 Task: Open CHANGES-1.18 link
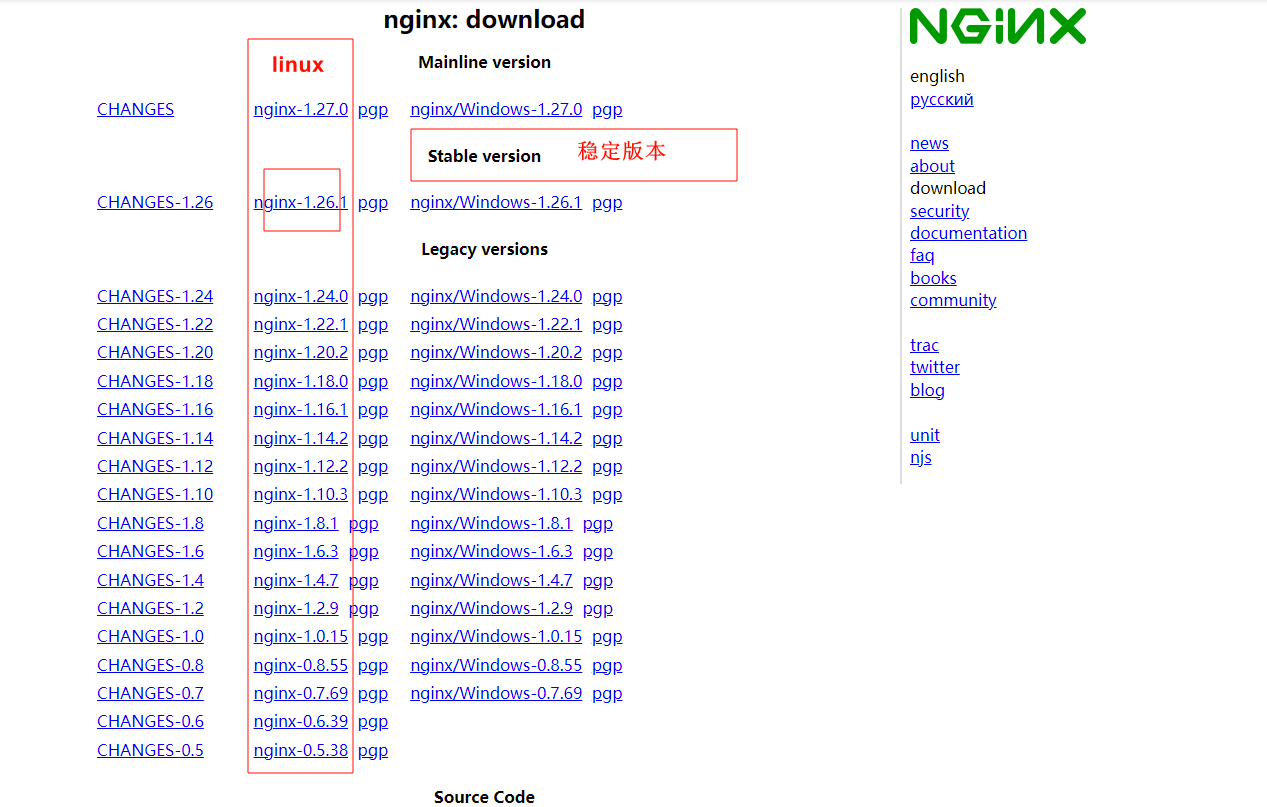tap(155, 381)
